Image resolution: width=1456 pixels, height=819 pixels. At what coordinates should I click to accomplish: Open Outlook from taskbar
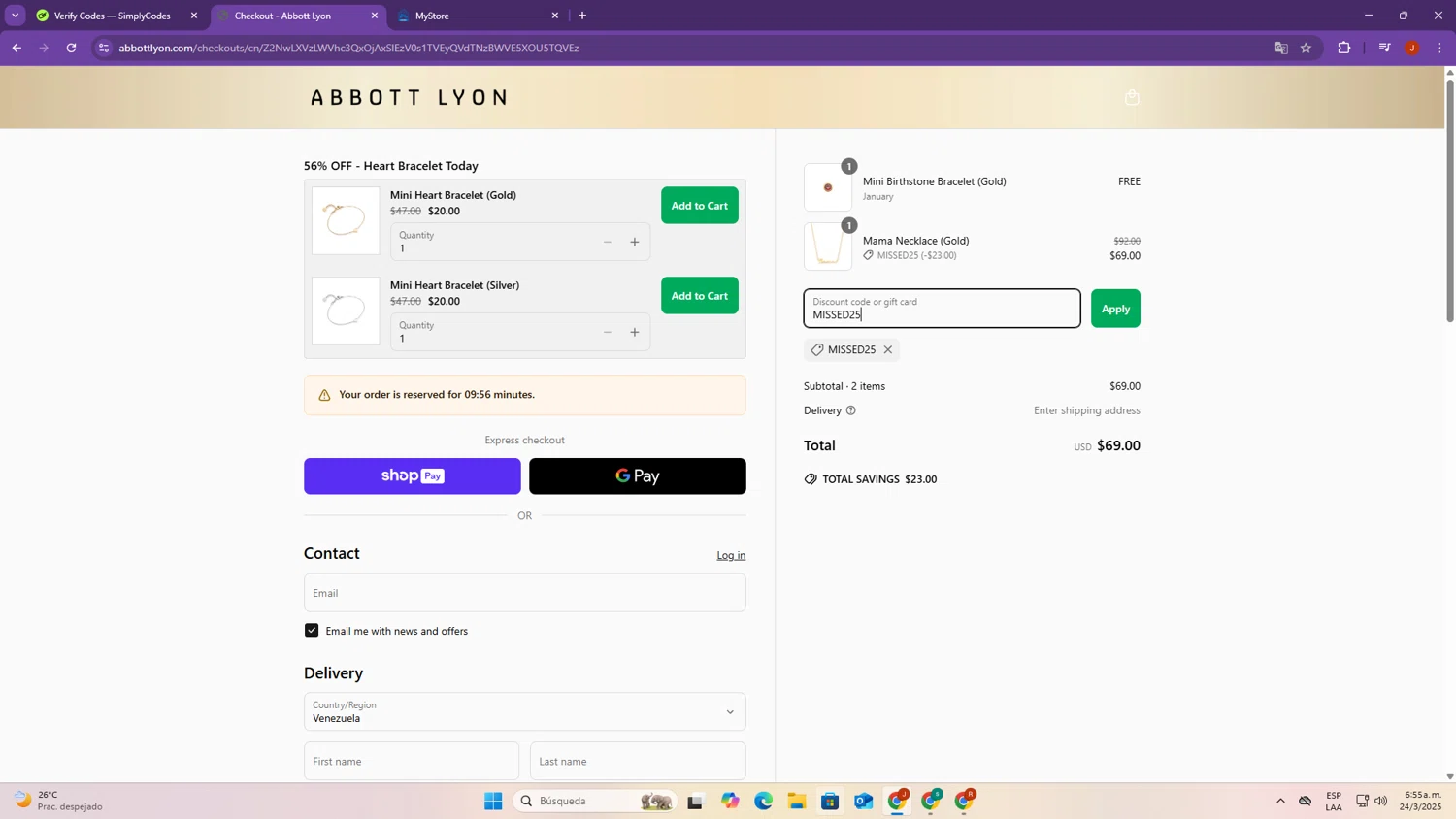864,801
